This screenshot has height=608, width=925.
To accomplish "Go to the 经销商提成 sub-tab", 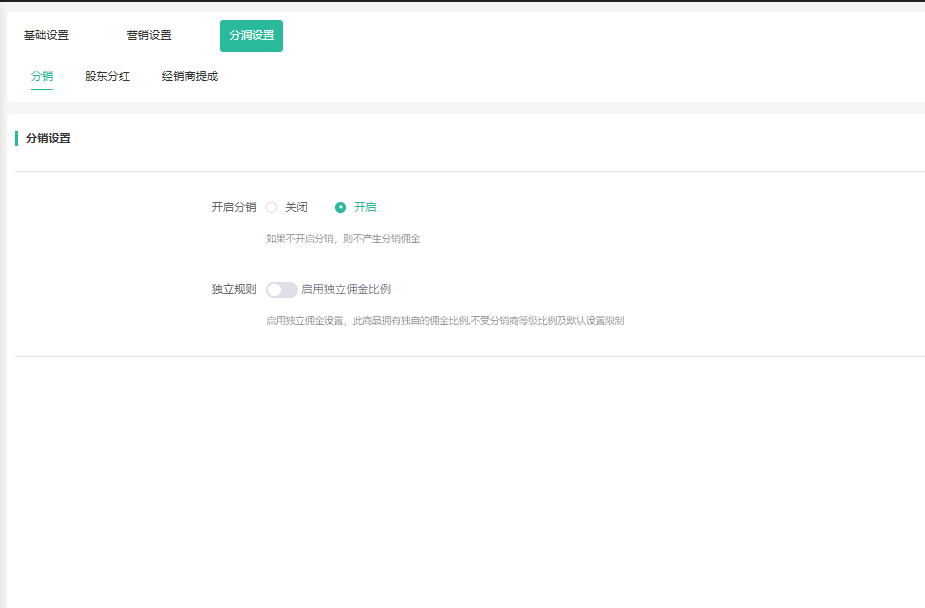I will pos(190,76).
